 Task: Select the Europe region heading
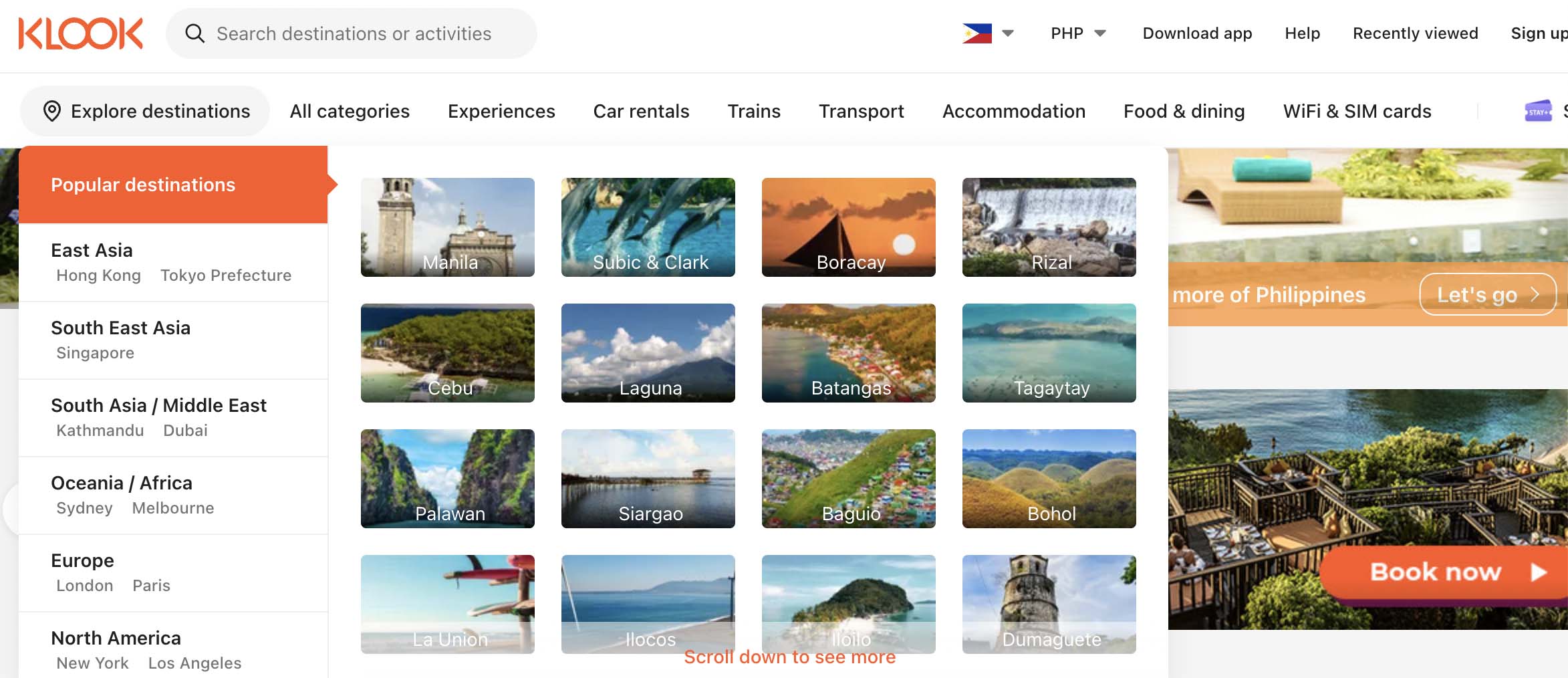click(x=82, y=560)
